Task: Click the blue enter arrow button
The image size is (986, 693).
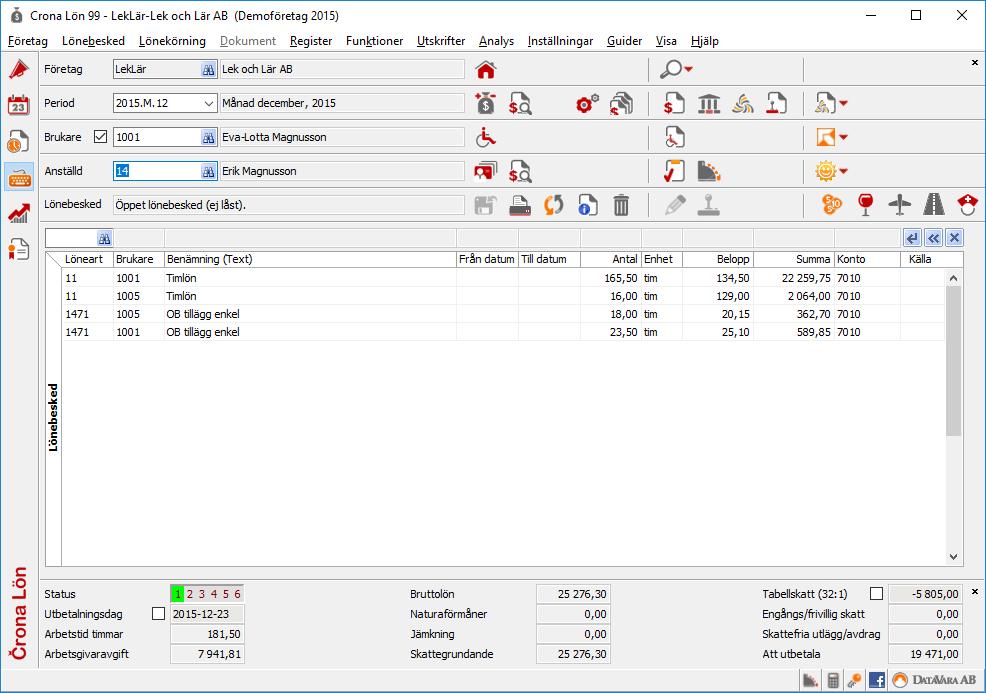Action: point(912,238)
